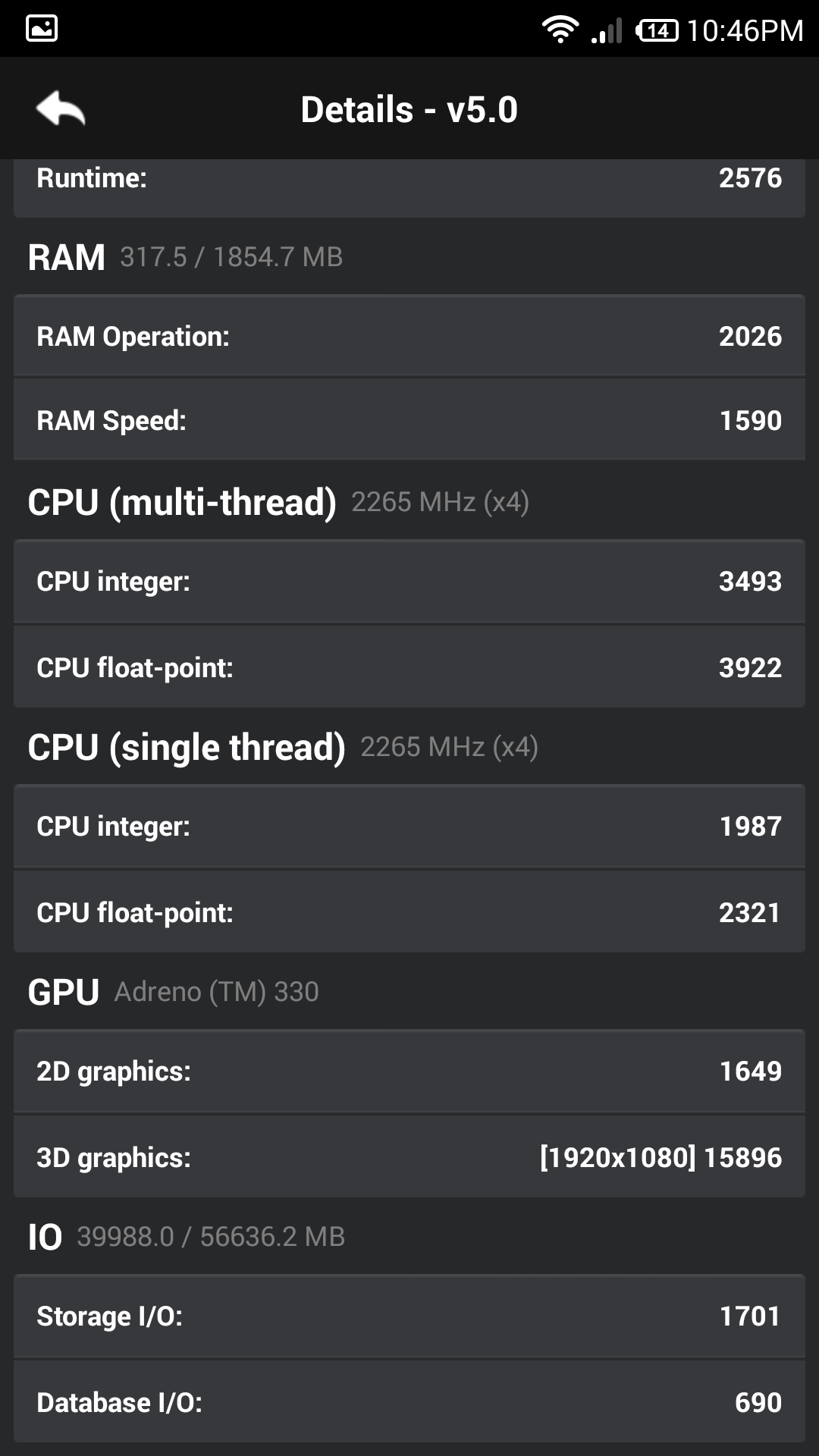Select single thread CPU integer row scoring 1987
This screenshot has height=1456, width=819.
click(x=409, y=827)
